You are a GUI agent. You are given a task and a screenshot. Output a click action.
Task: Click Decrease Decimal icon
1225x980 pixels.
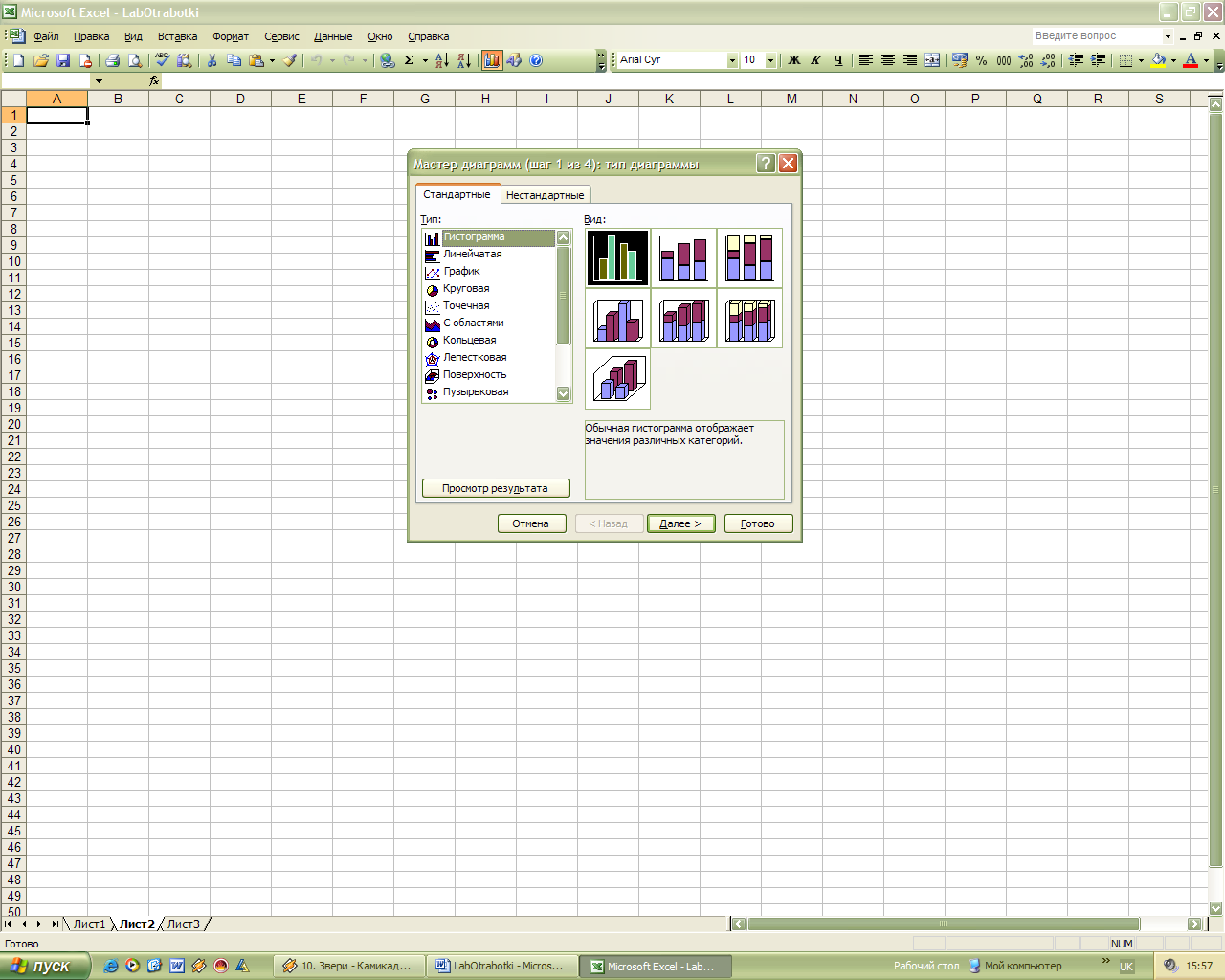(x=1048, y=60)
